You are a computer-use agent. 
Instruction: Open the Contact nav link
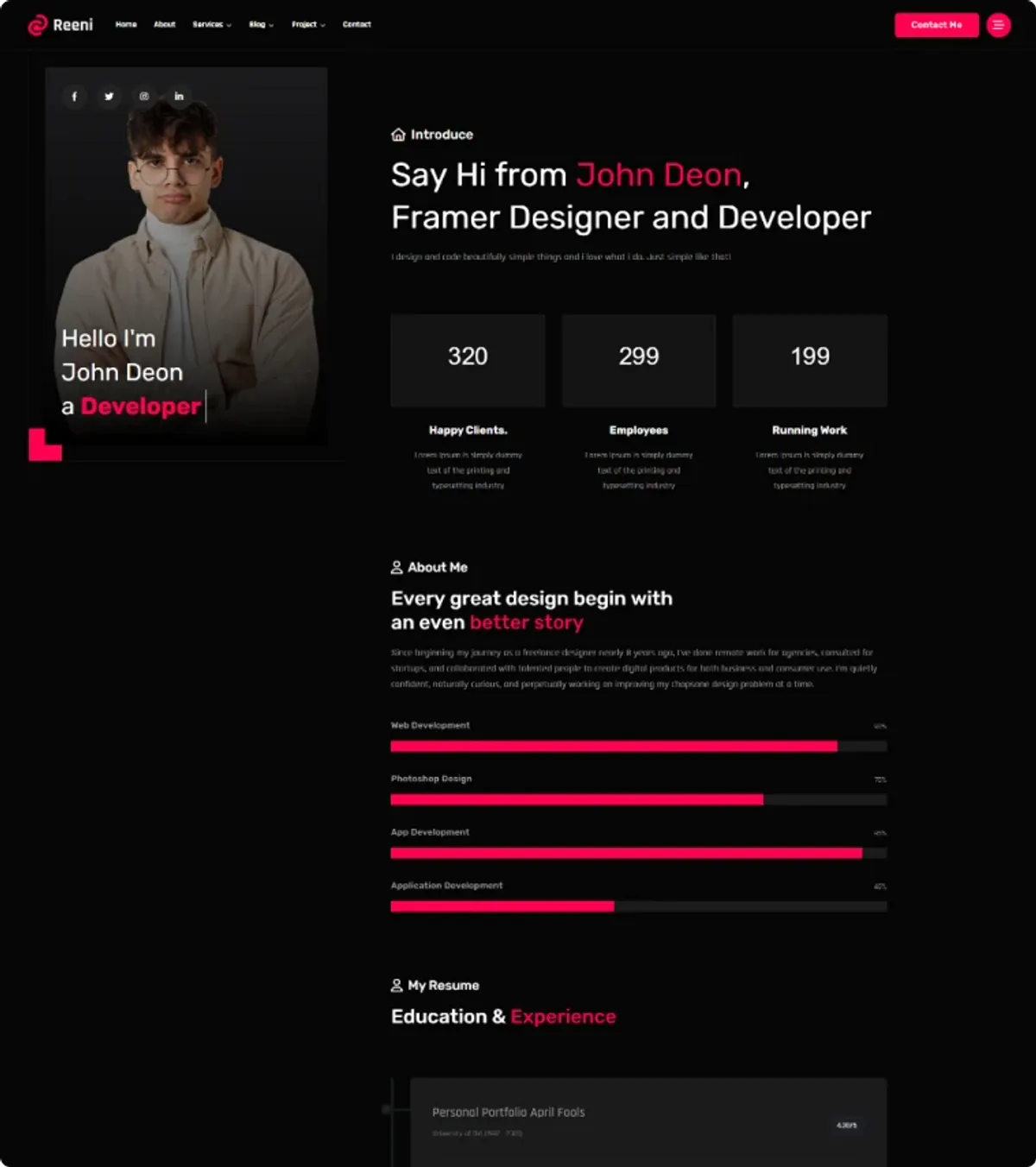tap(357, 25)
